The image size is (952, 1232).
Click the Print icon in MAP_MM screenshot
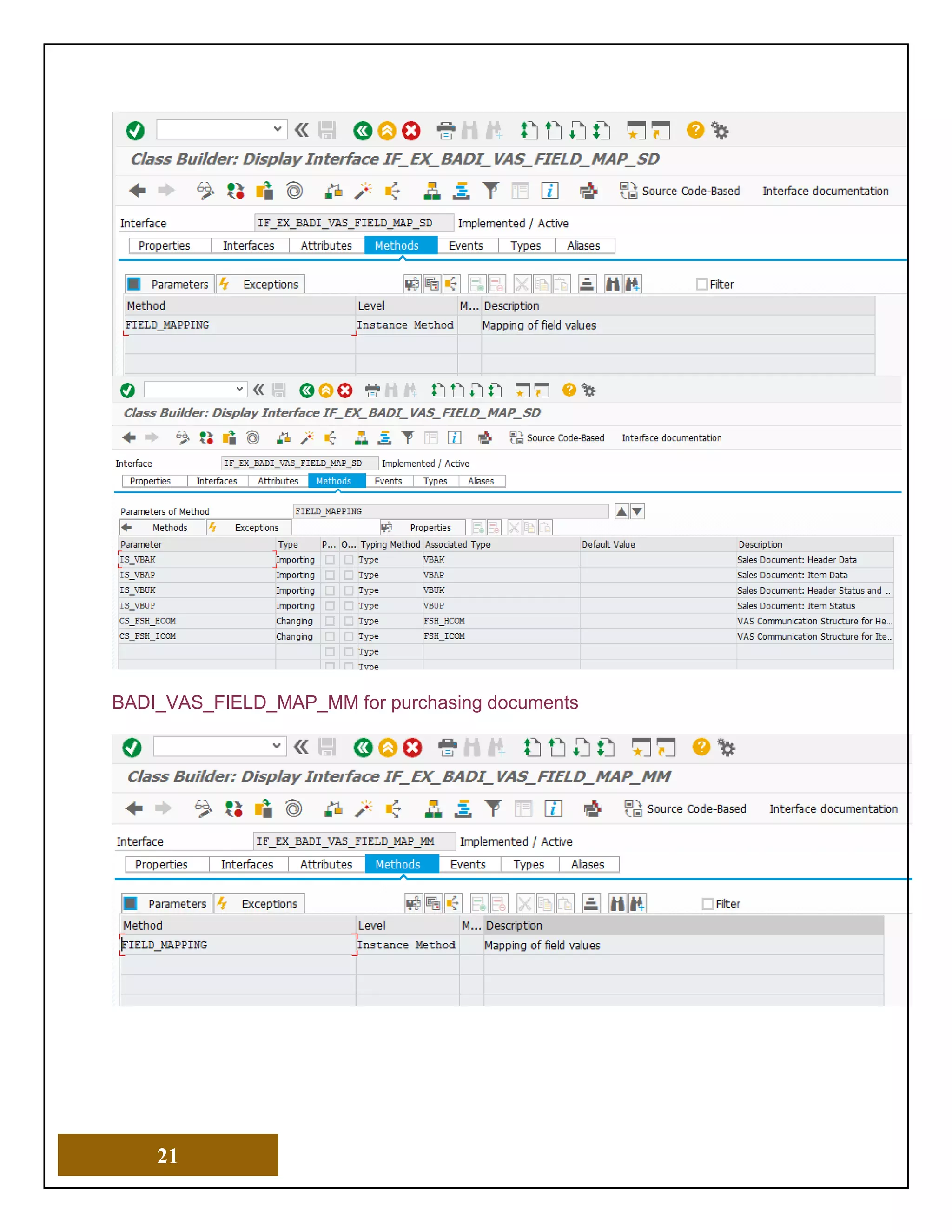[447, 748]
